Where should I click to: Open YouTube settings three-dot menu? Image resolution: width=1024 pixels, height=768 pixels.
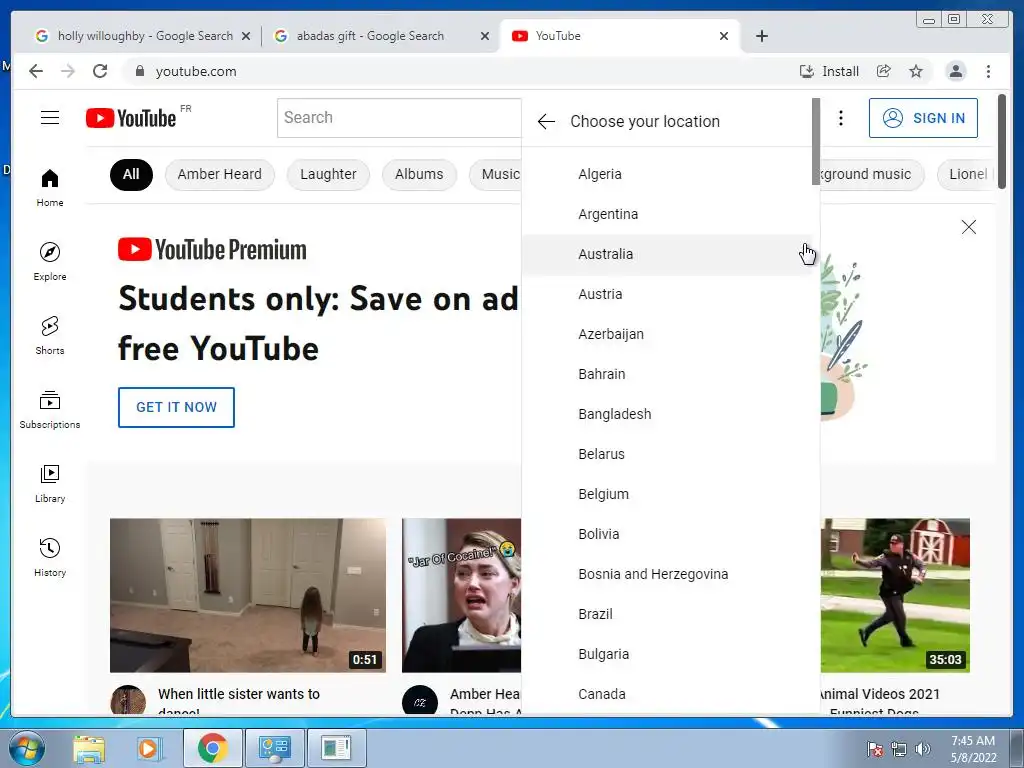click(840, 118)
